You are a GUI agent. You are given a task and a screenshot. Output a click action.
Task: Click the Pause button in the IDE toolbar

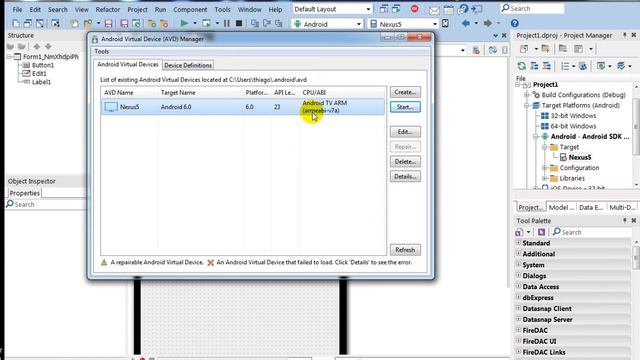pos(227,24)
